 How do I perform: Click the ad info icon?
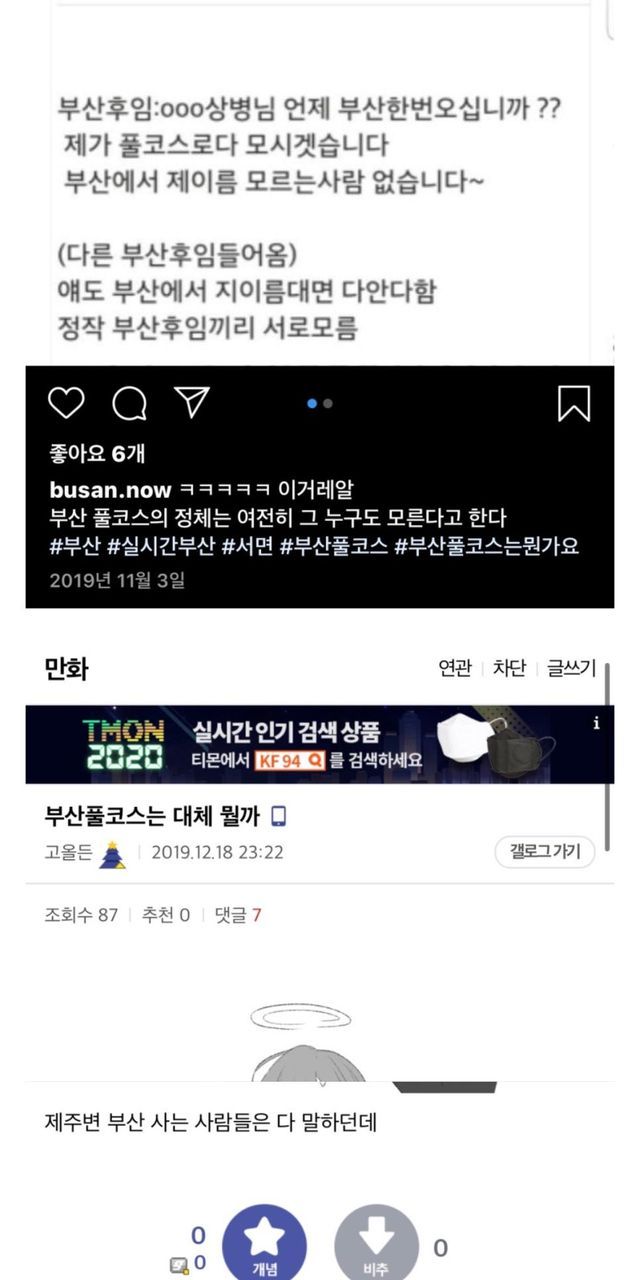tap(597, 723)
